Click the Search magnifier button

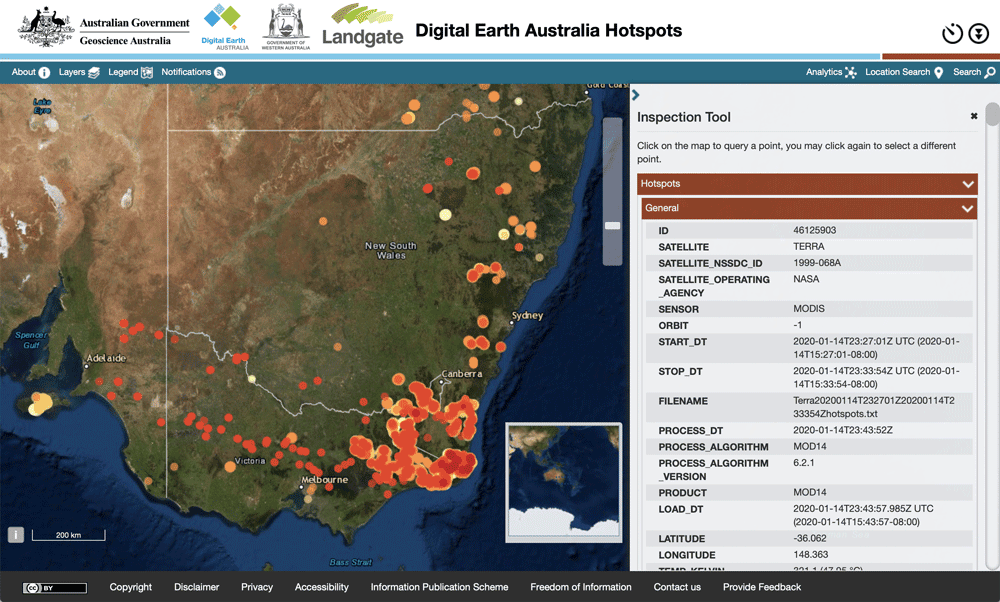[x=974, y=72]
